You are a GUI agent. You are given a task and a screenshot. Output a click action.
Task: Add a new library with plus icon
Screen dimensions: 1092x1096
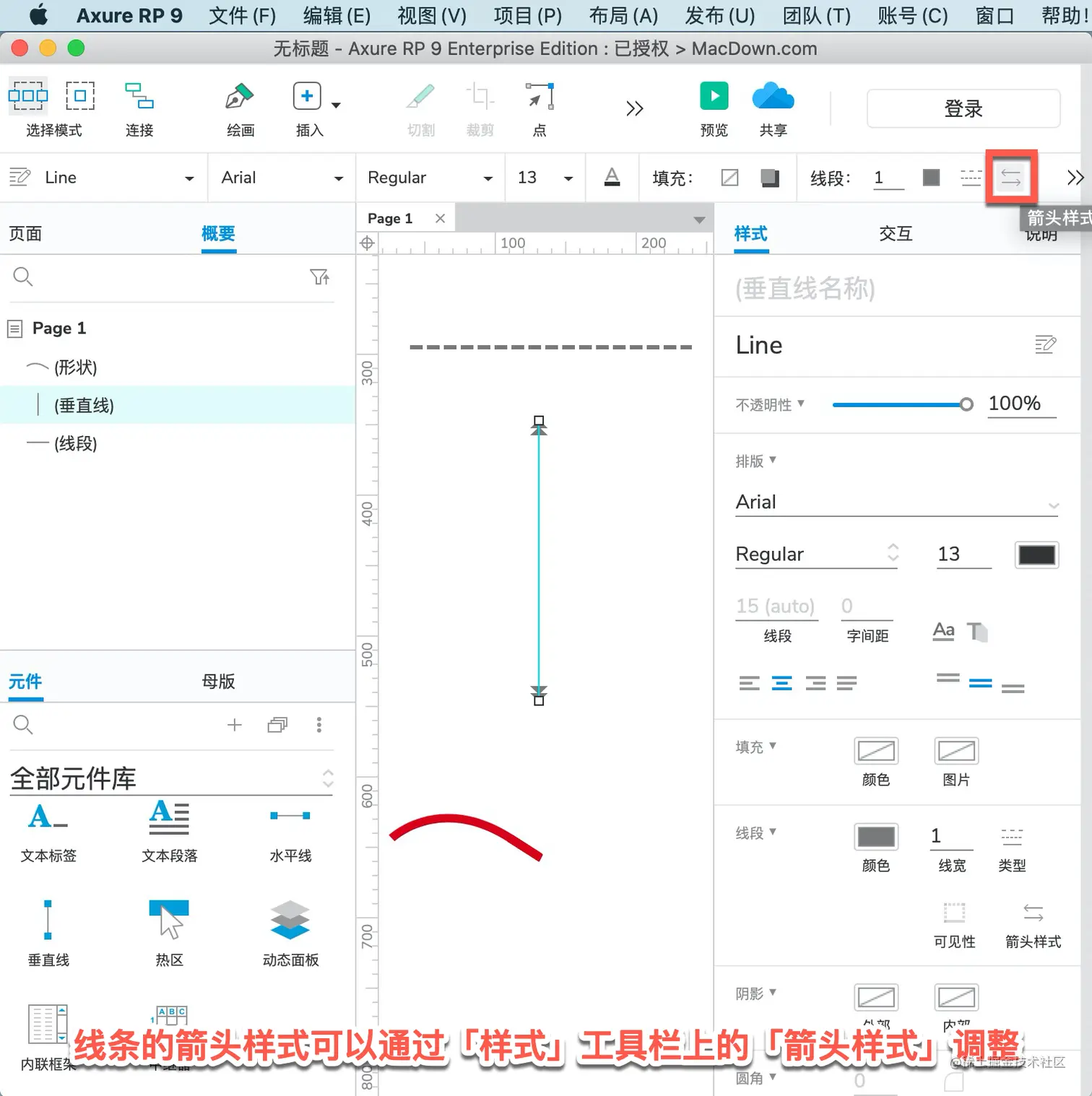pos(235,725)
